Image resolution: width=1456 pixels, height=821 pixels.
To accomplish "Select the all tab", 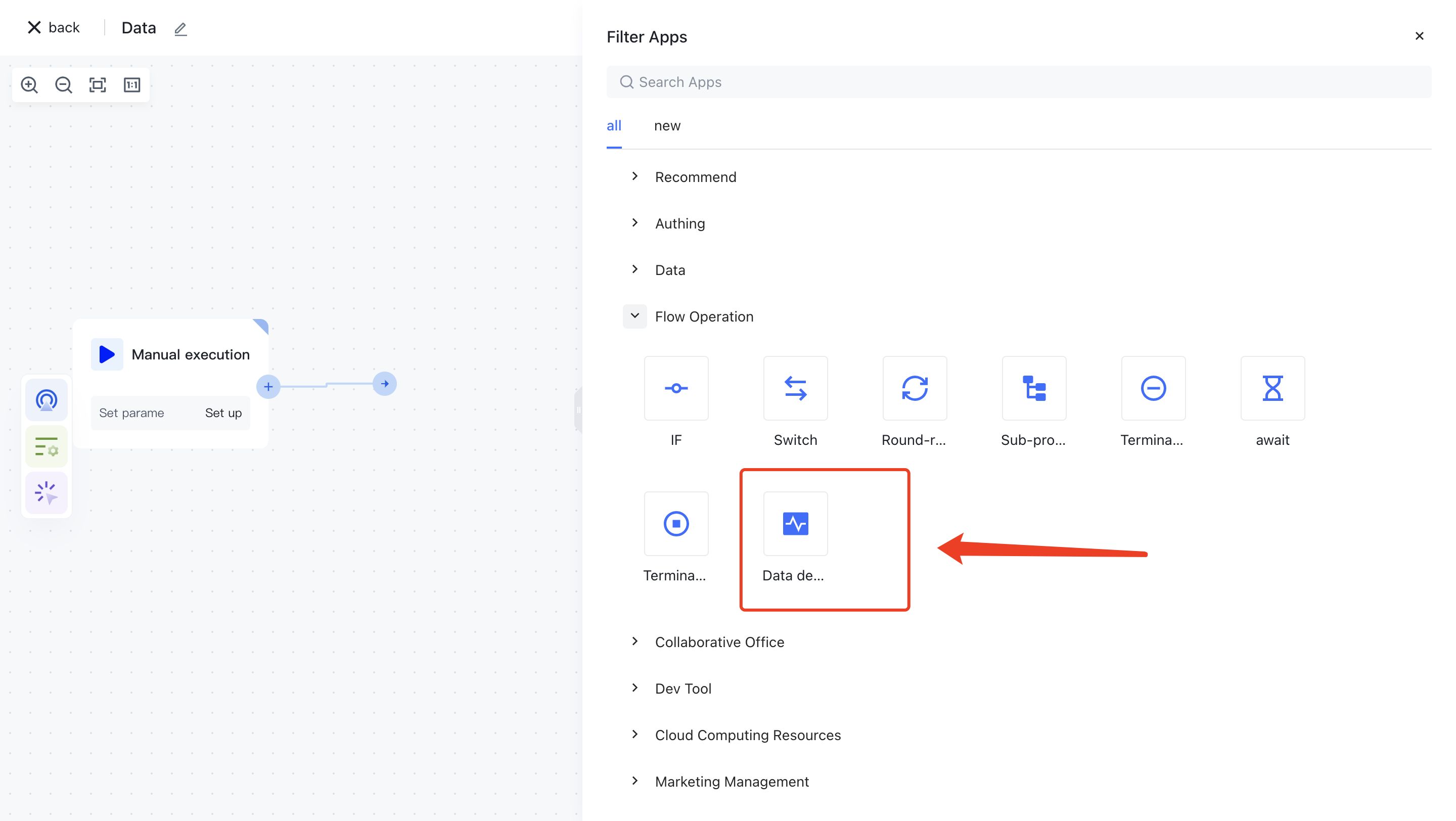I will tap(614, 125).
